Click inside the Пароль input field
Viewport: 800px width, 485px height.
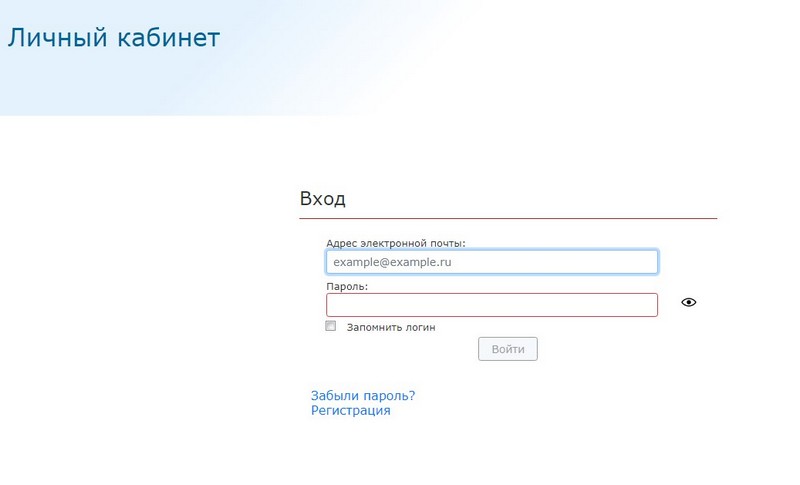pyautogui.click(x=491, y=304)
